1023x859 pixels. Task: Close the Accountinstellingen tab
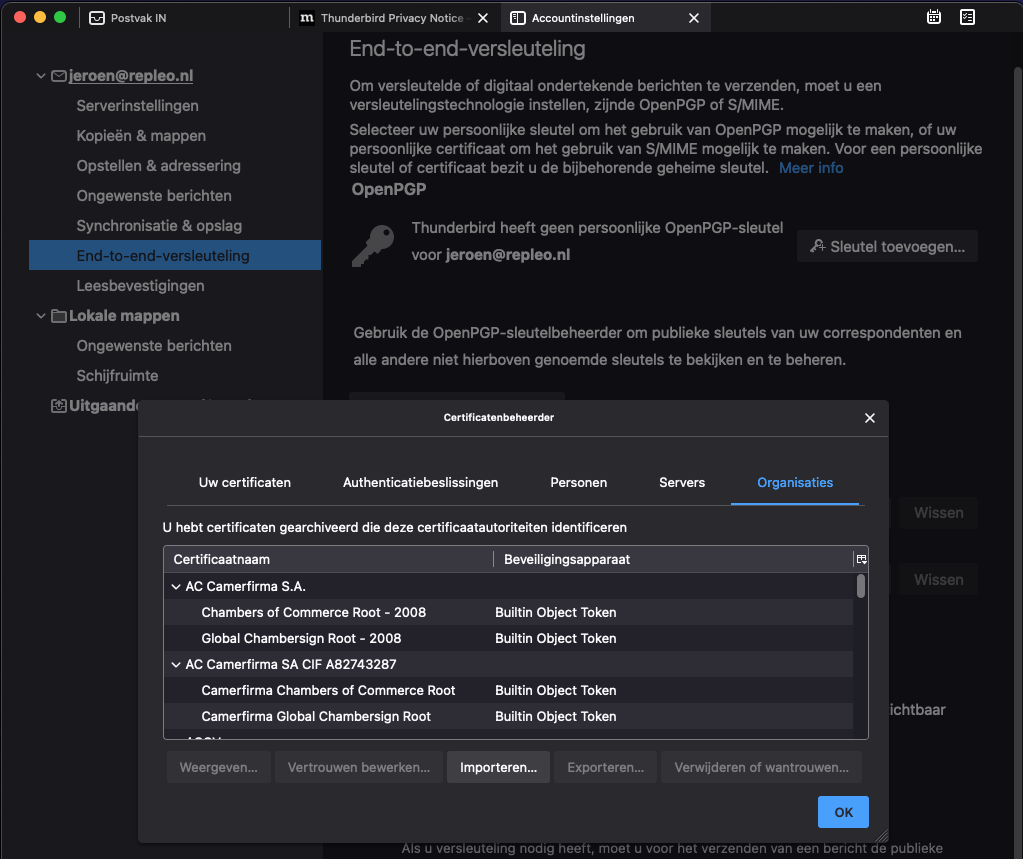[694, 18]
